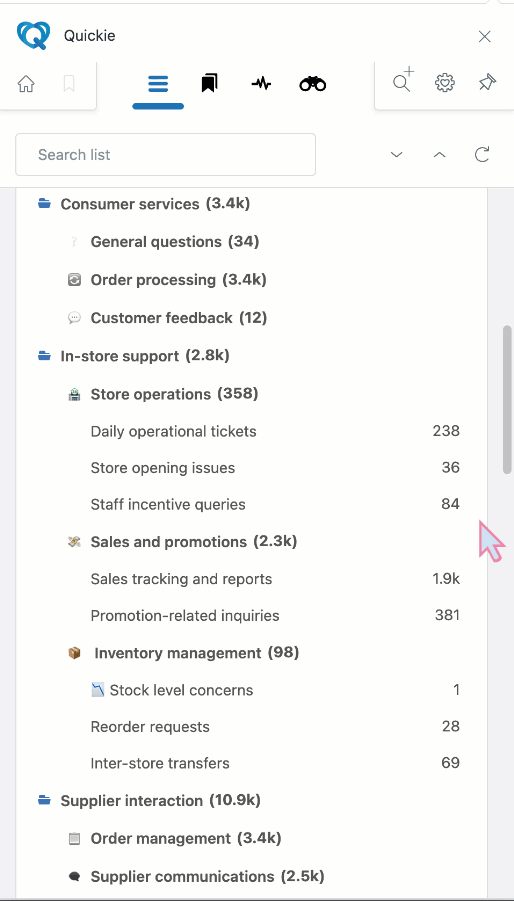The height and width of the screenshot is (901, 514).
Task: Collapse all with the up chevron
Action: click(x=439, y=155)
